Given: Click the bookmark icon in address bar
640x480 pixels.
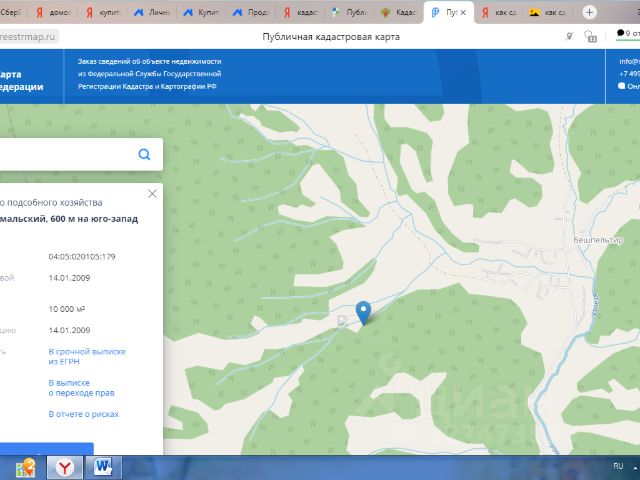Looking at the screenshot, I should pos(592,36).
